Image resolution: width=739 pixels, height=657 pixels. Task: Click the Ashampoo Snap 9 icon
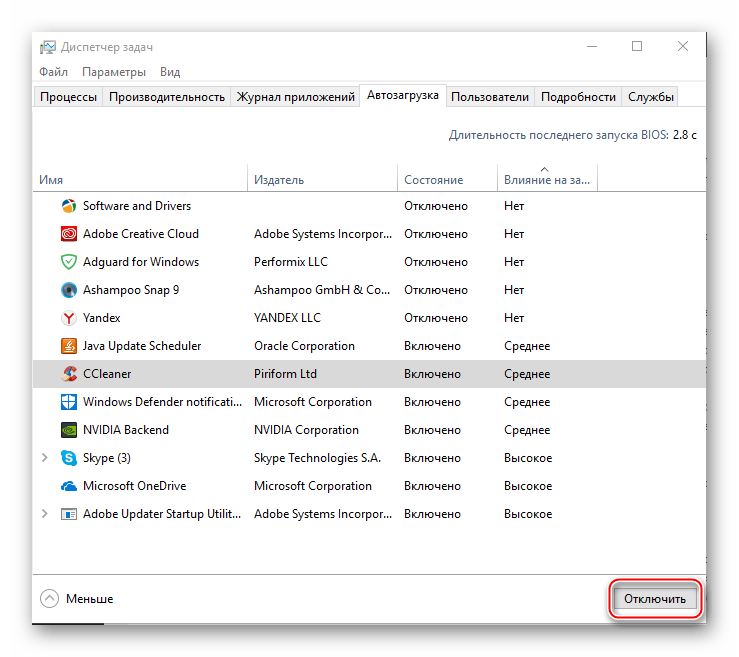coord(69,290)
